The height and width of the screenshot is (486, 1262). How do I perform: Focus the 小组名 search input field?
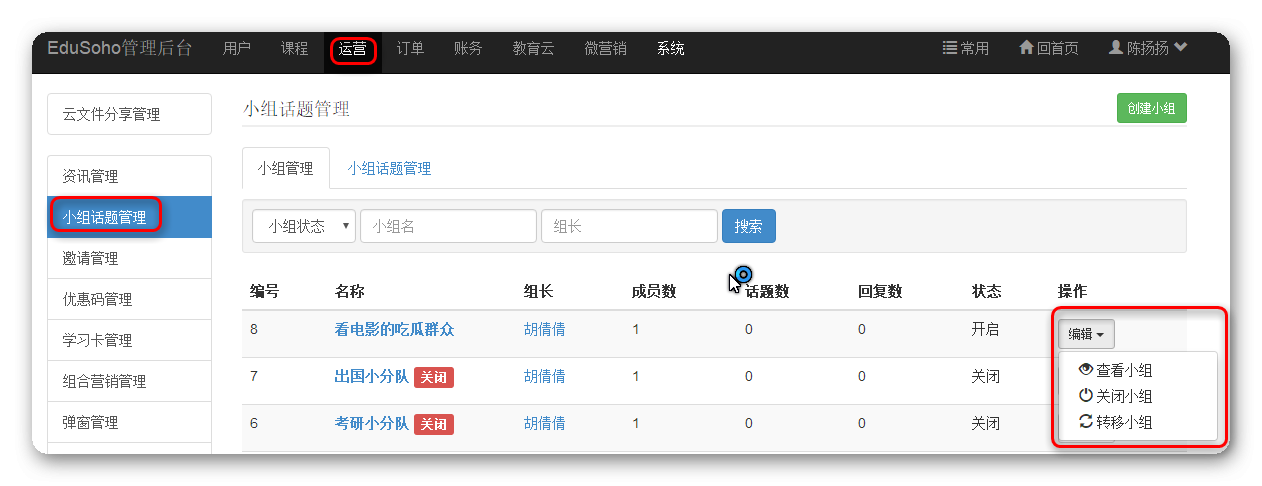click(448, 226)
